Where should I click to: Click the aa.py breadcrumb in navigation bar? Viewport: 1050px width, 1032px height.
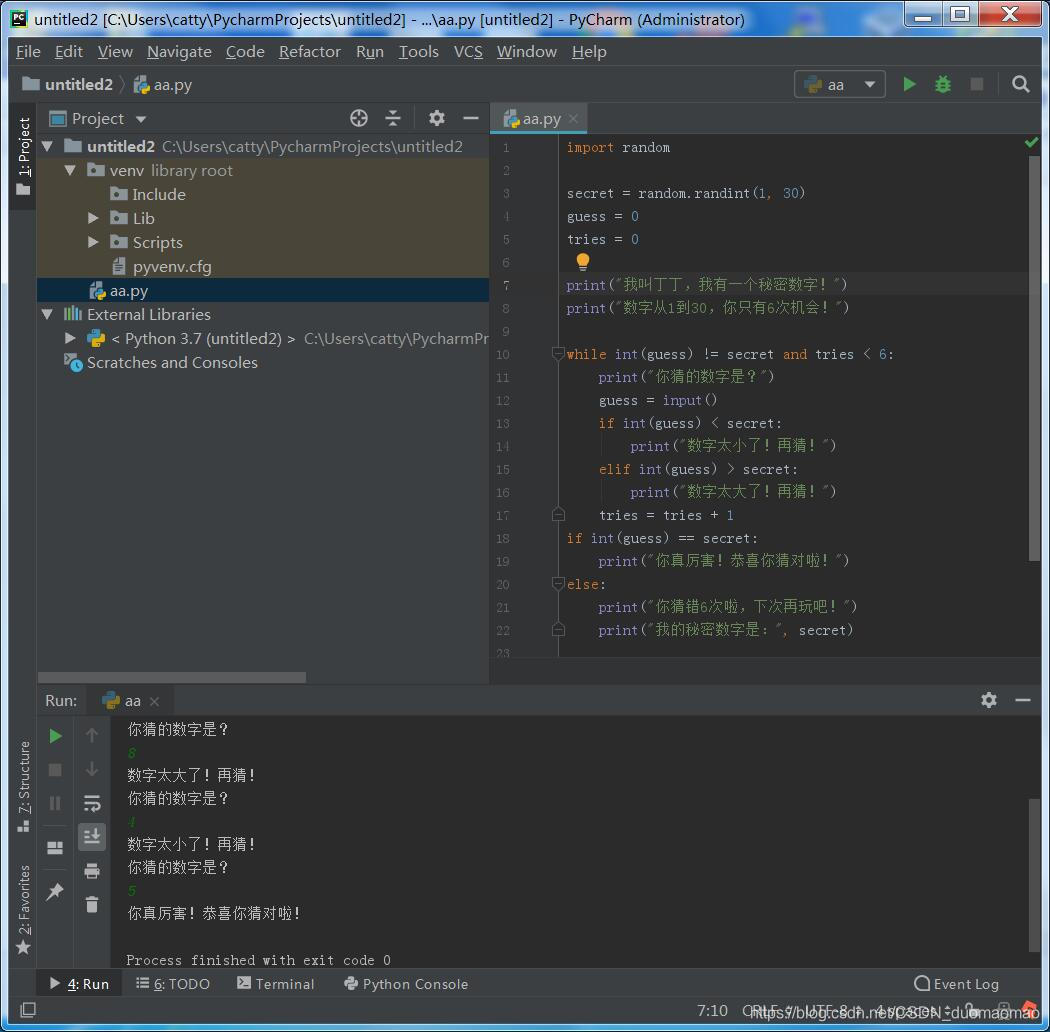click(163, 84)
